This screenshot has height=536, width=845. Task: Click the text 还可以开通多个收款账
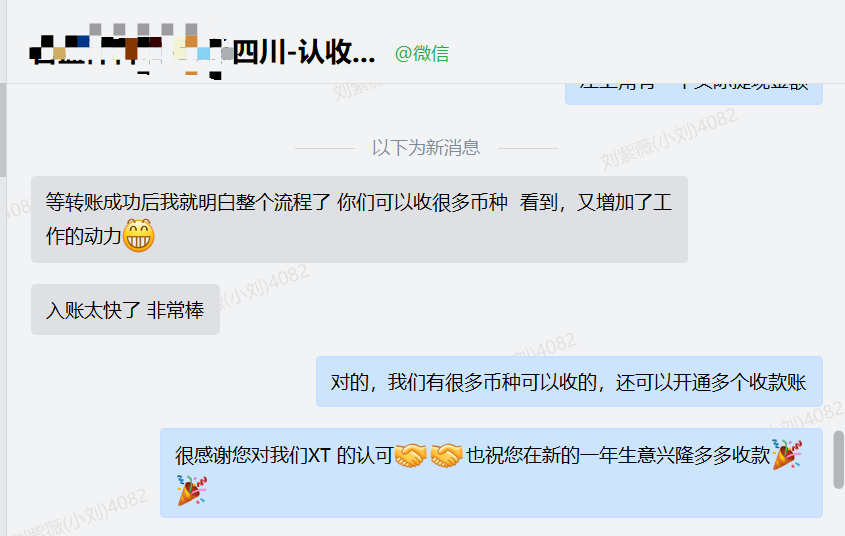click(711, 382)
